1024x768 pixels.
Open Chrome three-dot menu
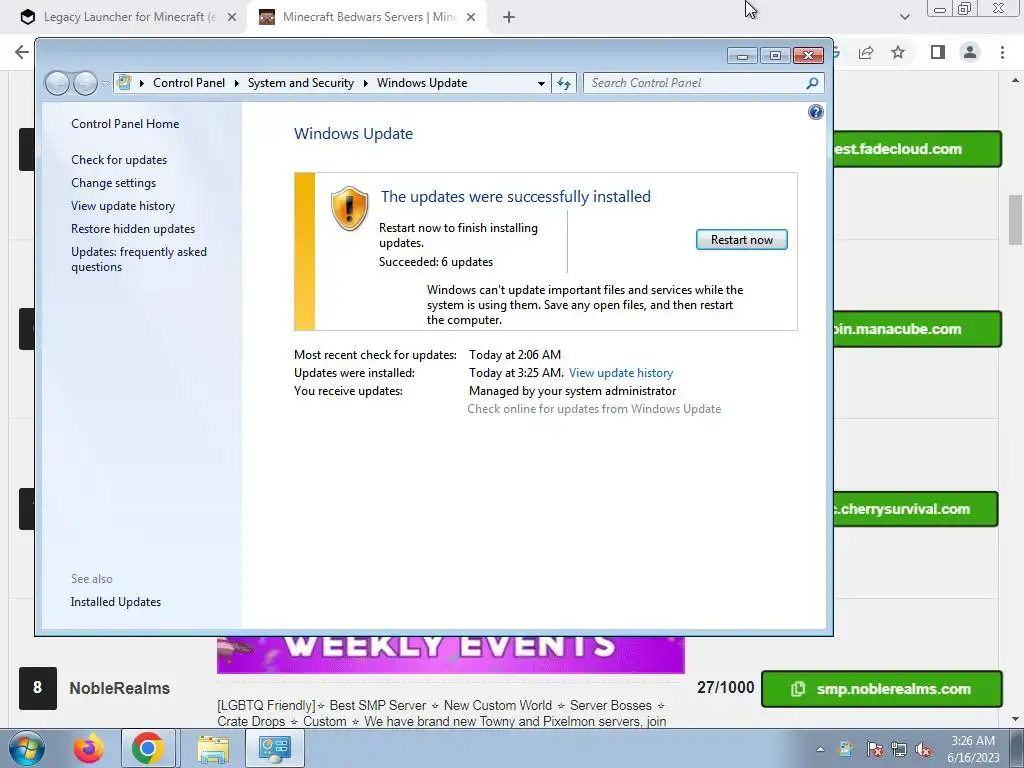[1002, 52]
